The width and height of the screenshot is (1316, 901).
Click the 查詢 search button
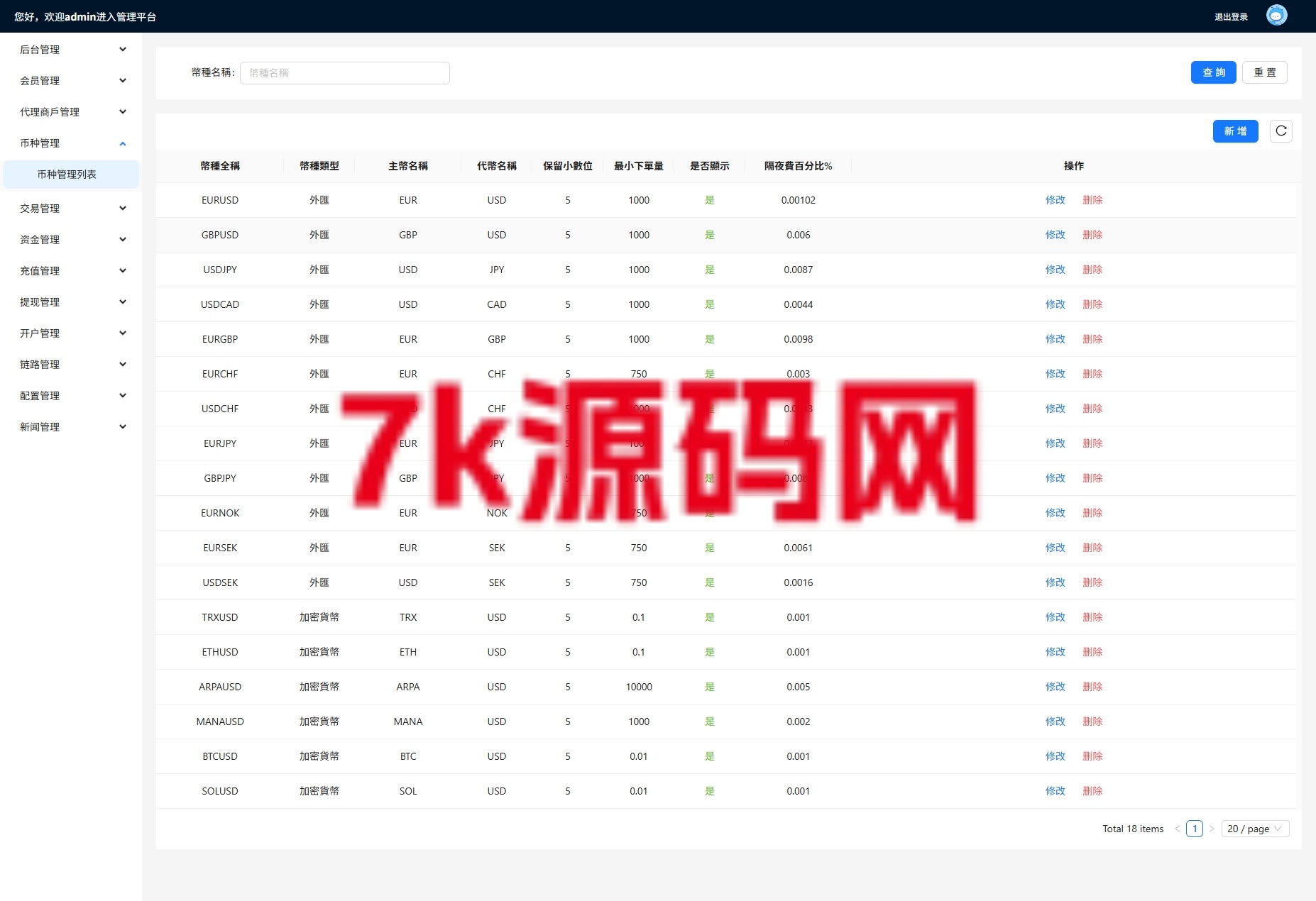point(1213,72)
